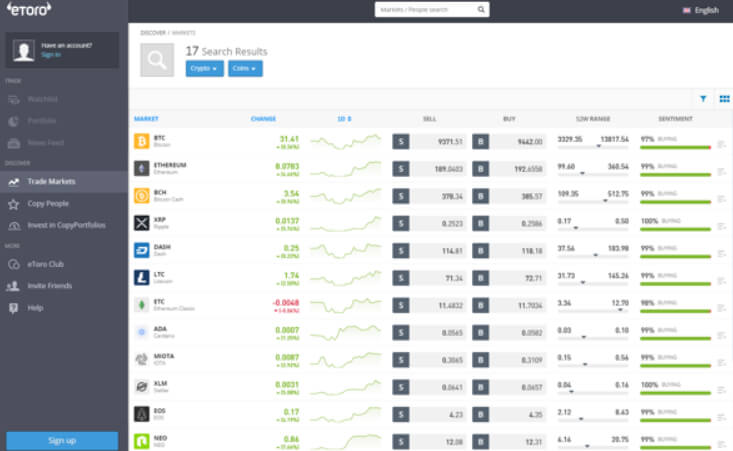Open the row options icon for DASH
The width and height of the screenshot is (733, 451).
pos(722,253)
